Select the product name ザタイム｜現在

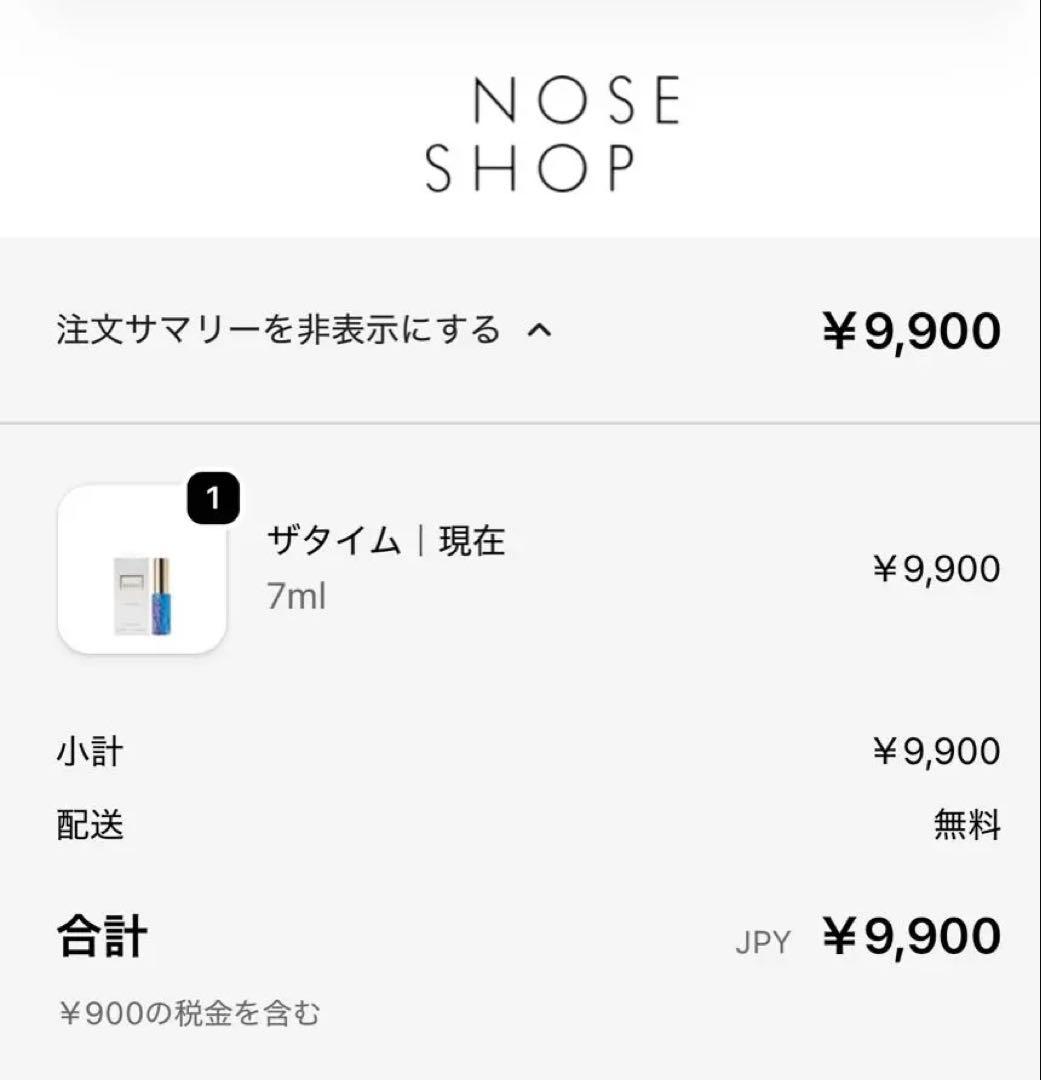pyautogui.click(x=385, y=542)
